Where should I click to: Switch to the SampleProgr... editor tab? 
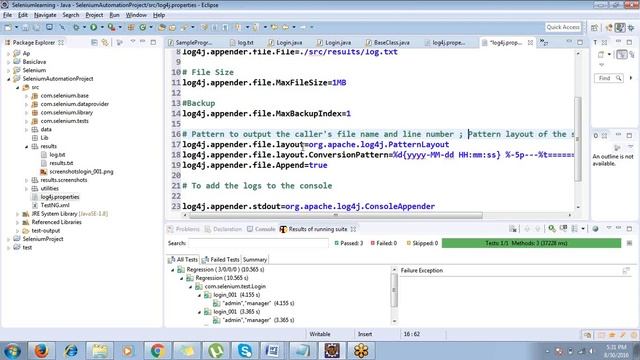point(190,42)
